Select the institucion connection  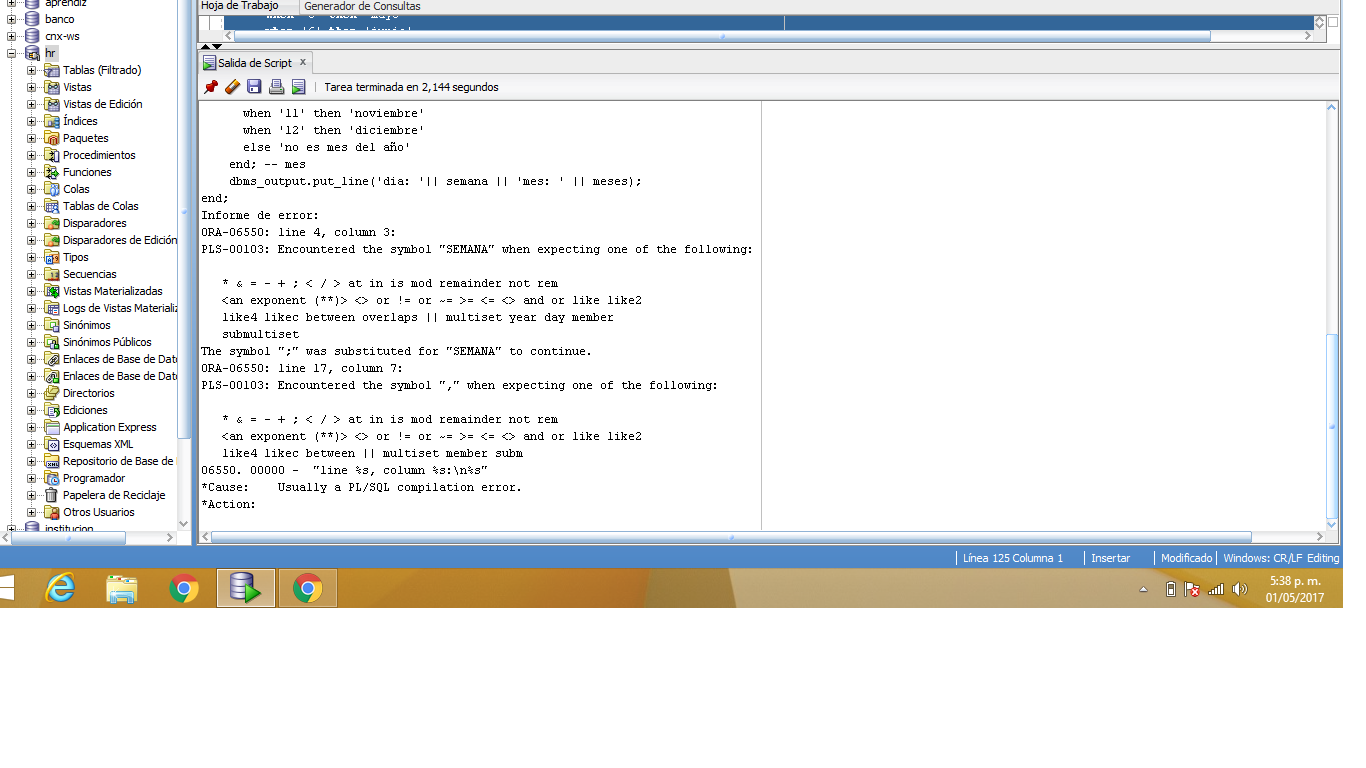[x=69, y=528]
